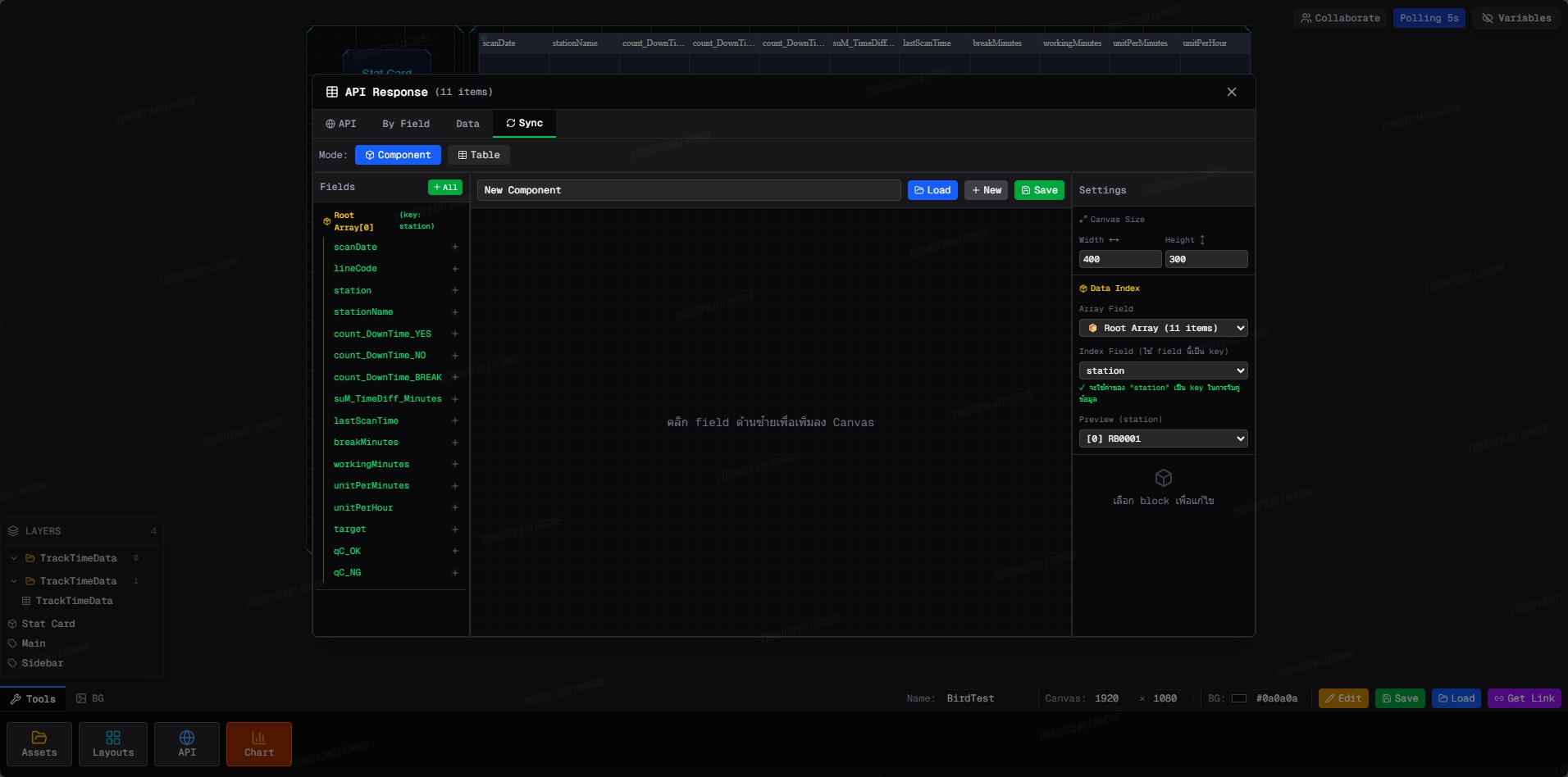Image resolution: width=1568 pixels, height=777 pixels.
Task: Select Table mode
Action: tap(479, 155)
